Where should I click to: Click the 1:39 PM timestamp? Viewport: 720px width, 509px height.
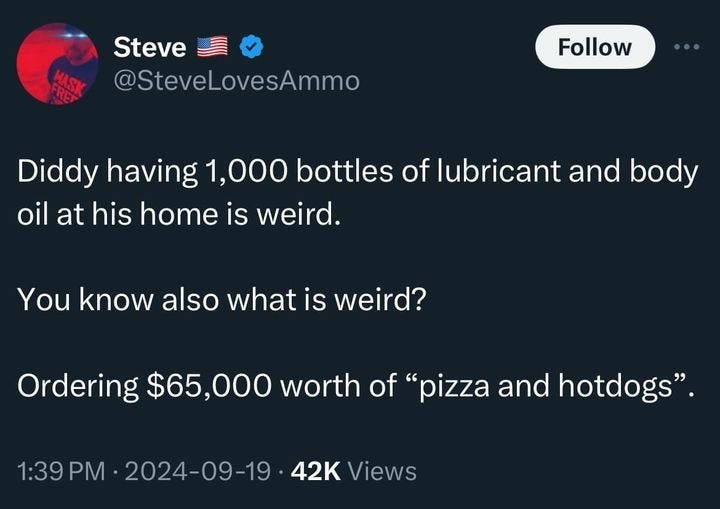click(62, 471)
